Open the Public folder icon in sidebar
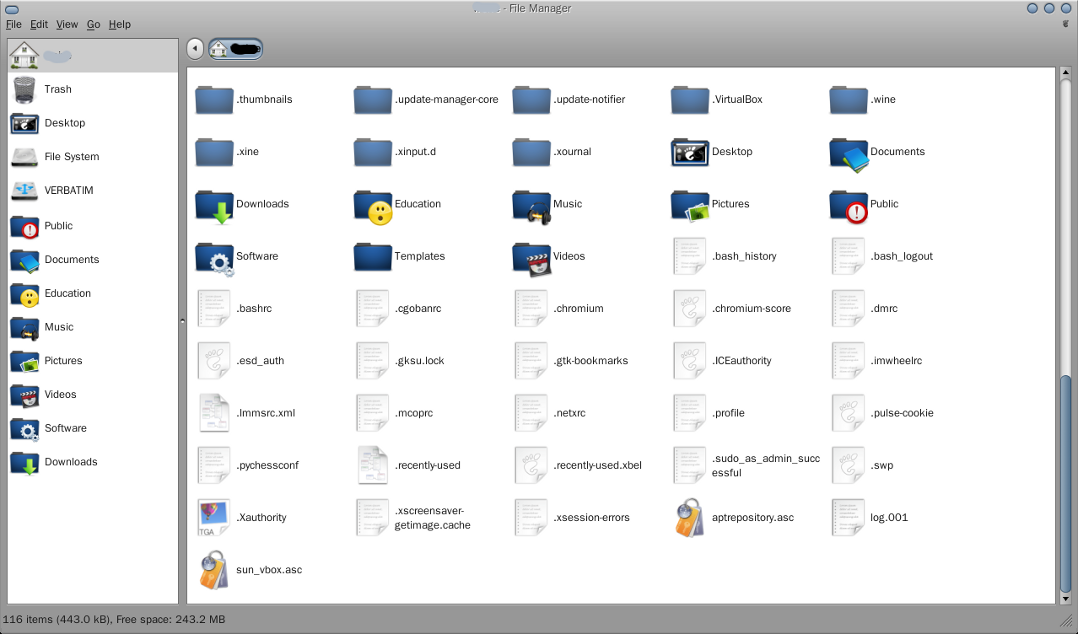Viewport: 1078px width, 634px height. (x=25, y=226)
